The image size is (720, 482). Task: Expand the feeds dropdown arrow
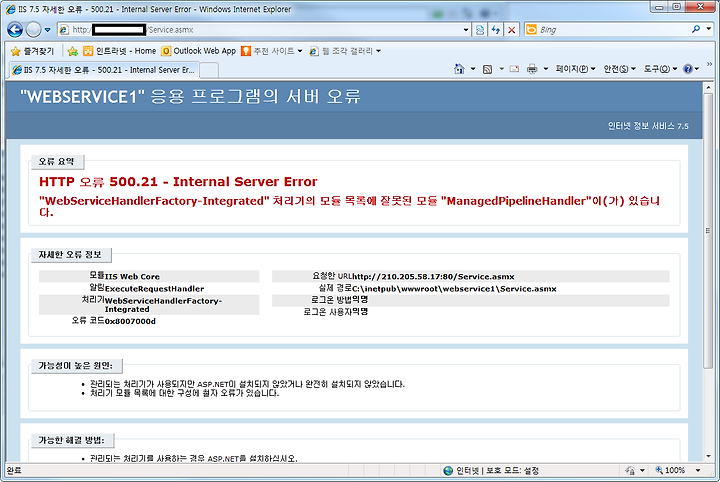click(501, 69)
